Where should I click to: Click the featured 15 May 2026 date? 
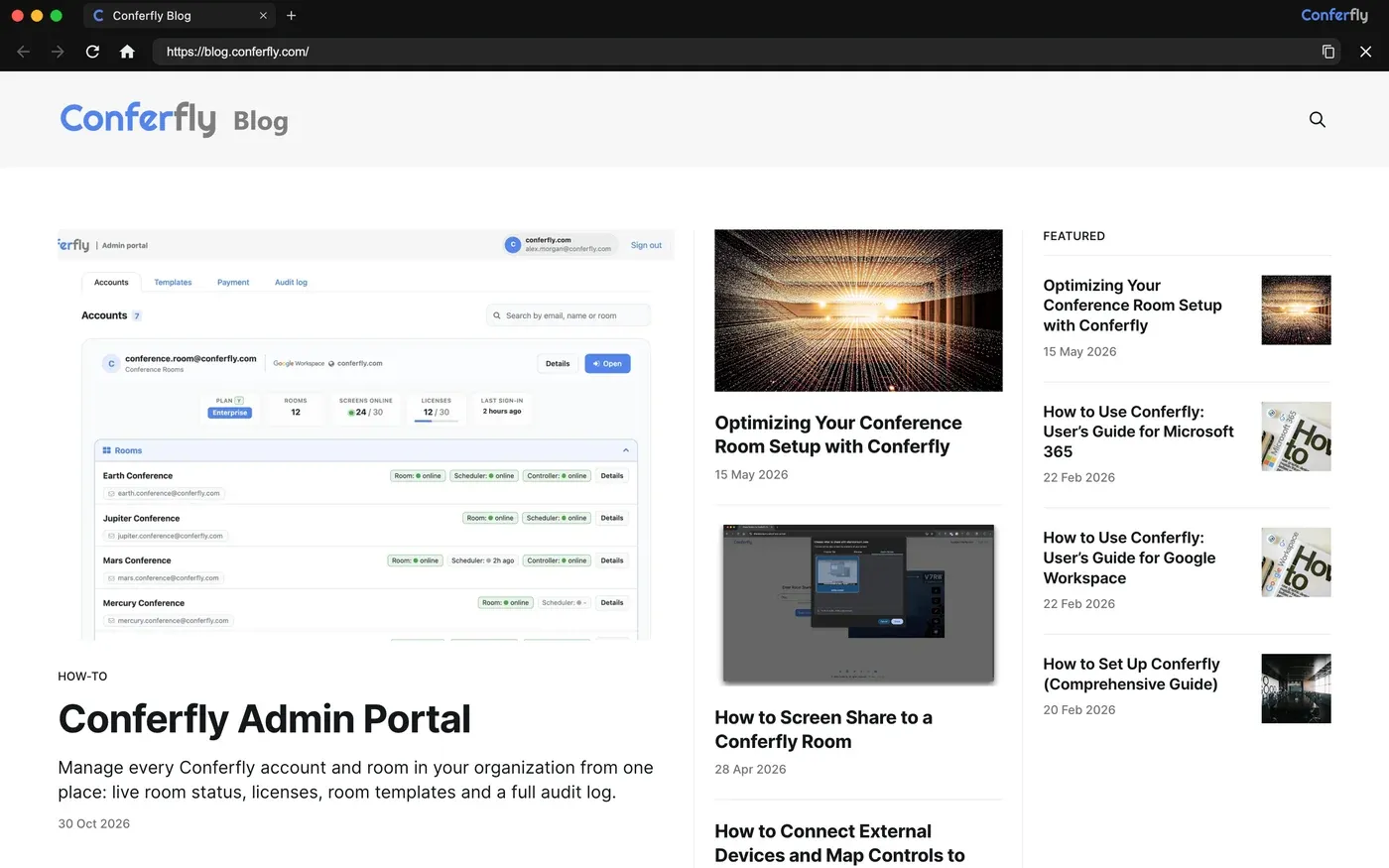click(1079, 352)
